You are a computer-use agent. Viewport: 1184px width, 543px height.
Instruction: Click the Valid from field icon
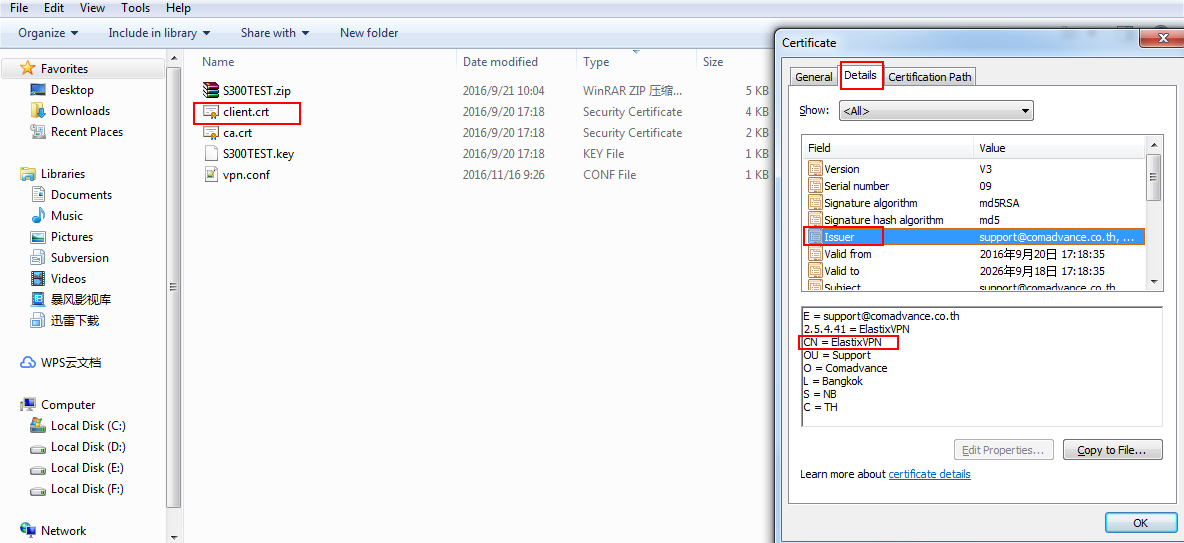click(815, 254)
